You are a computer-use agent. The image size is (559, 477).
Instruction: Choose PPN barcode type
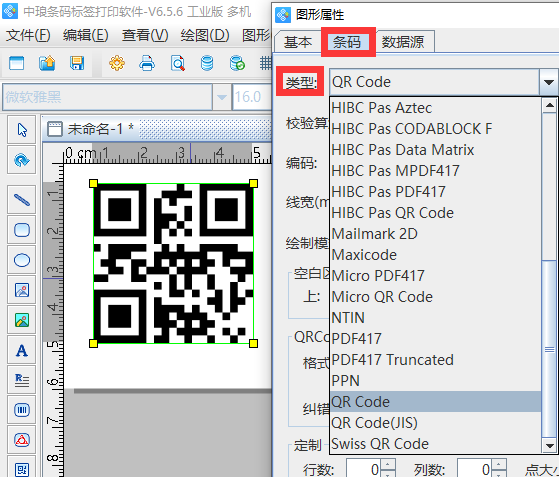click(435, 381)
